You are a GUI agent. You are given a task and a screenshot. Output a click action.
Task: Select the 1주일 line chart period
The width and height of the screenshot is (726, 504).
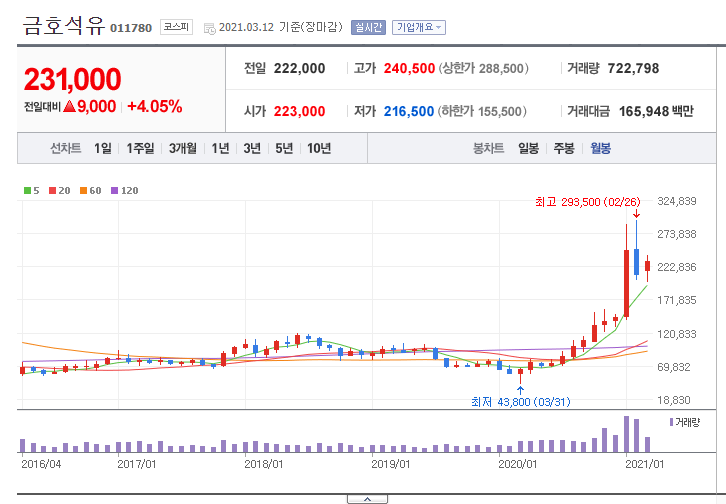coord(140,149)
